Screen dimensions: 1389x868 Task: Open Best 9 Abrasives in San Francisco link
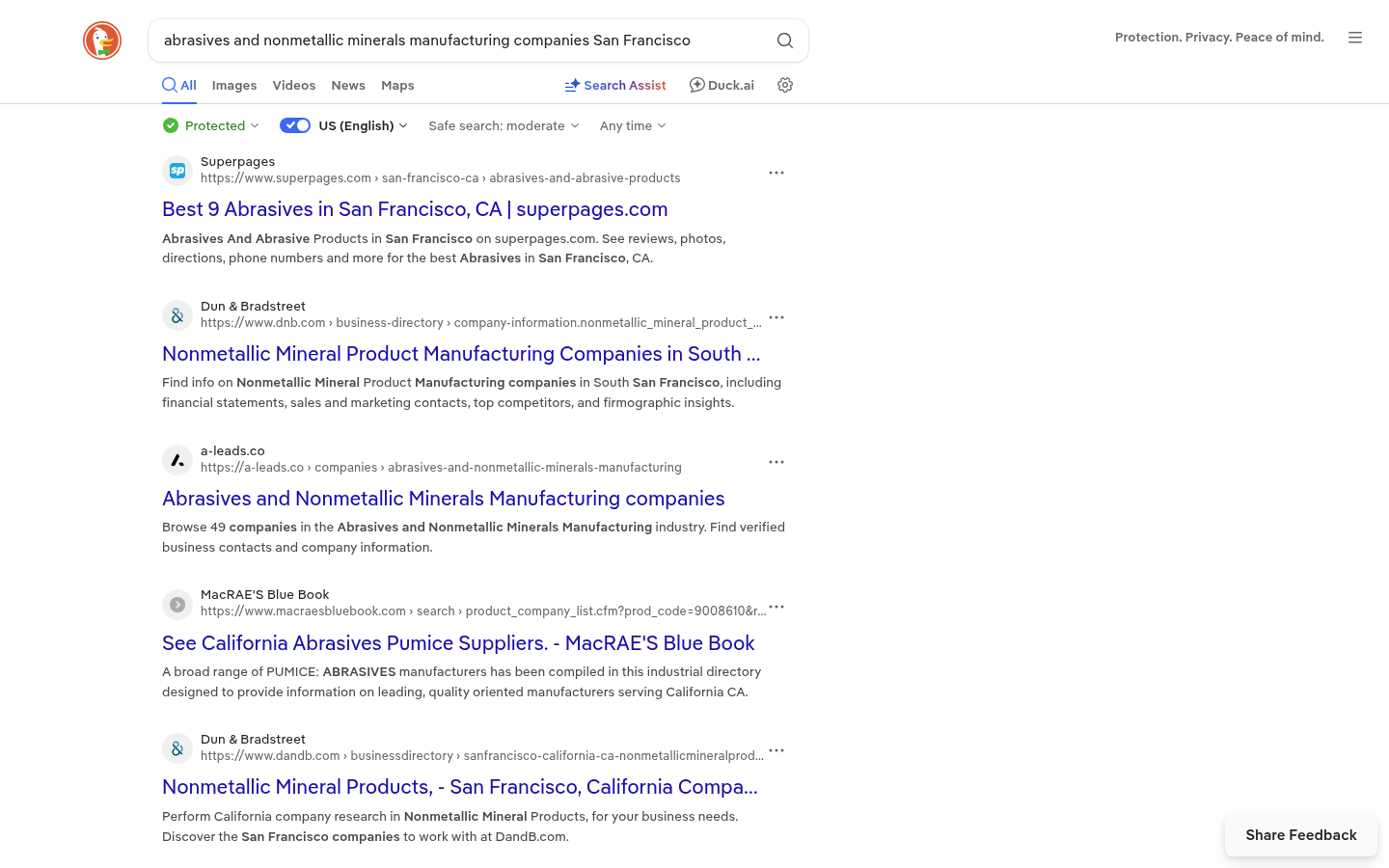(x=415, y=209)
